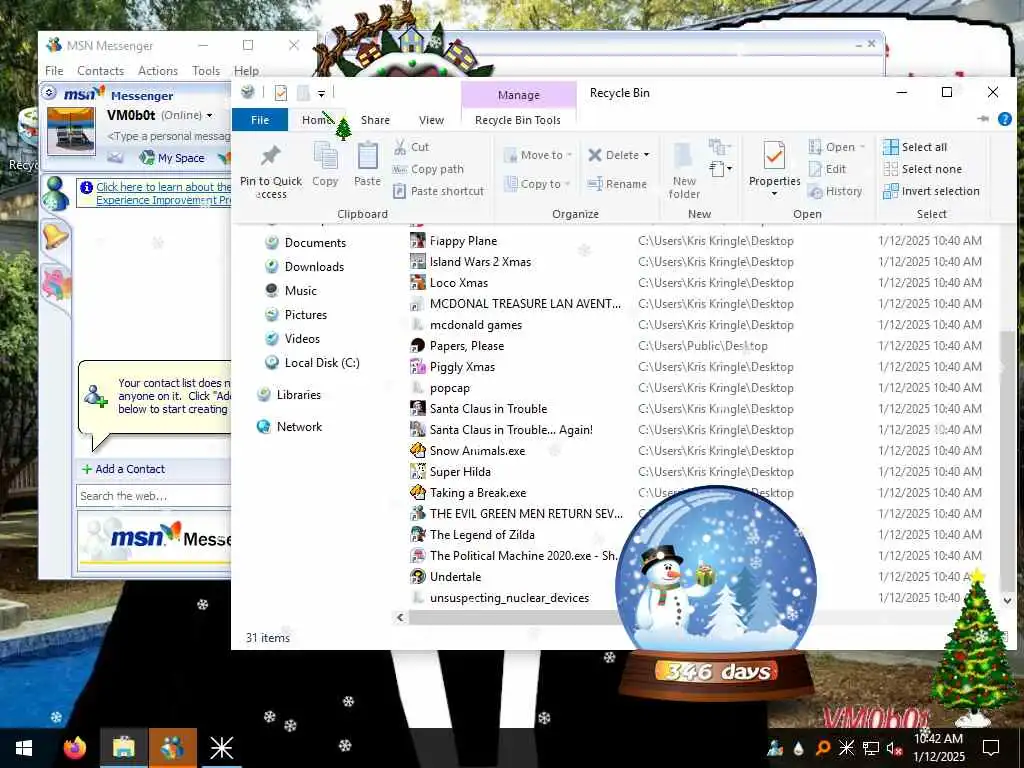1024x768 pixels.
Task: Open the Delete dropdown arrow
Action: (647, 155)
